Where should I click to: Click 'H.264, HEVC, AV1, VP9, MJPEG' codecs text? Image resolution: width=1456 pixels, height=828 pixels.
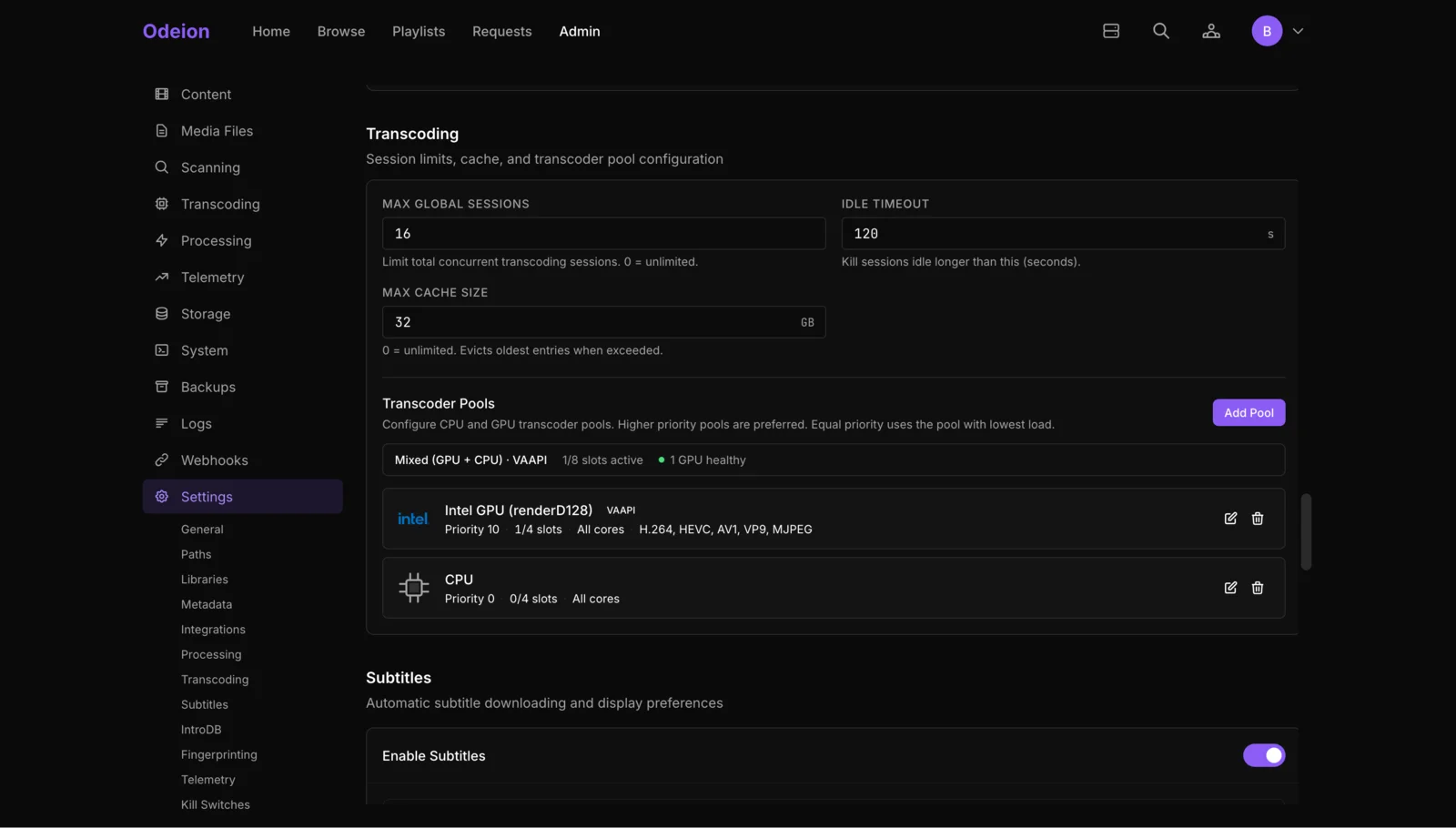[x=725, y=530]
